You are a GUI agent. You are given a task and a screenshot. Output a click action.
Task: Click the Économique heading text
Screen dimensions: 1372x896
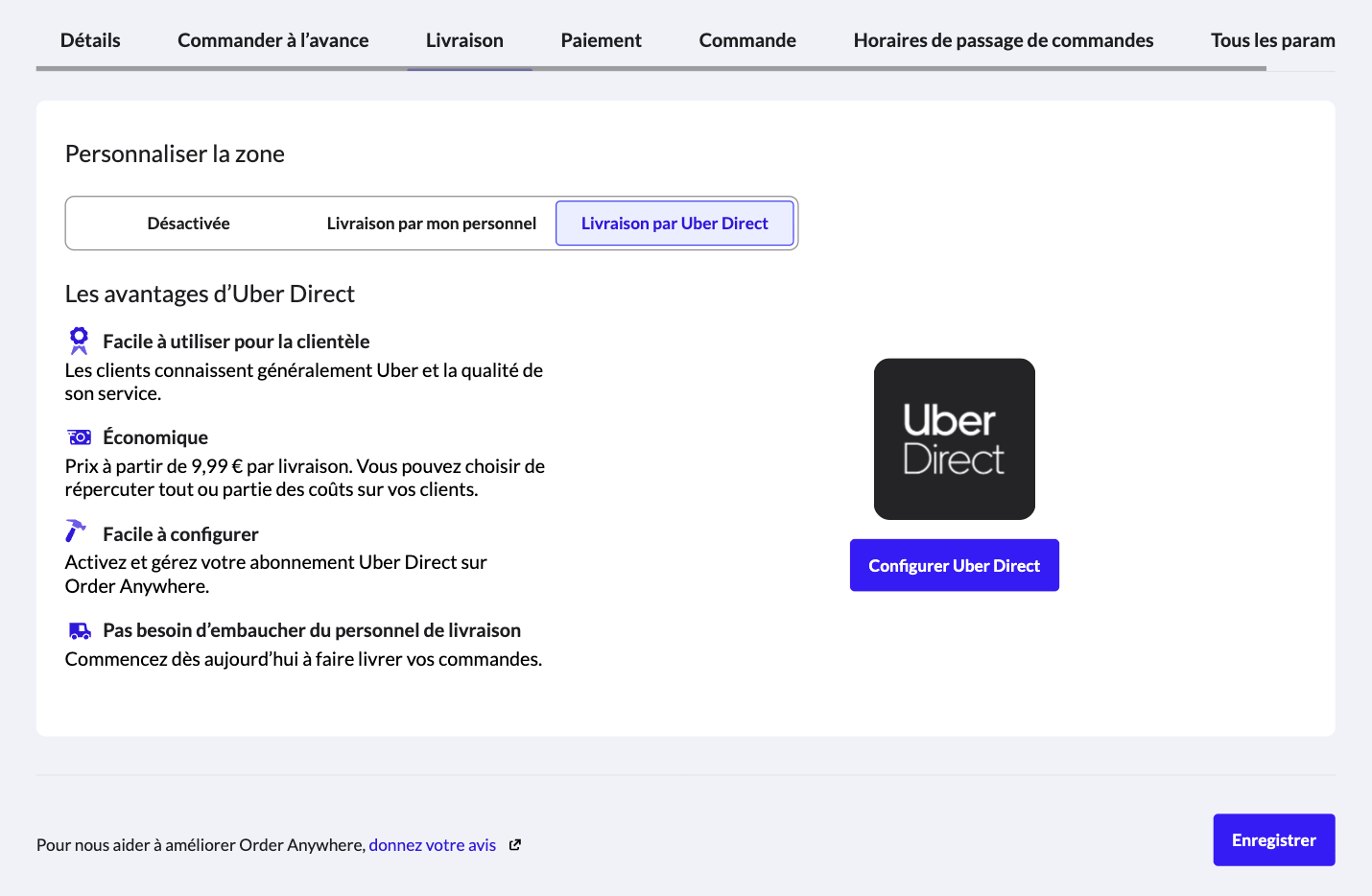click(x=155, y=437)
